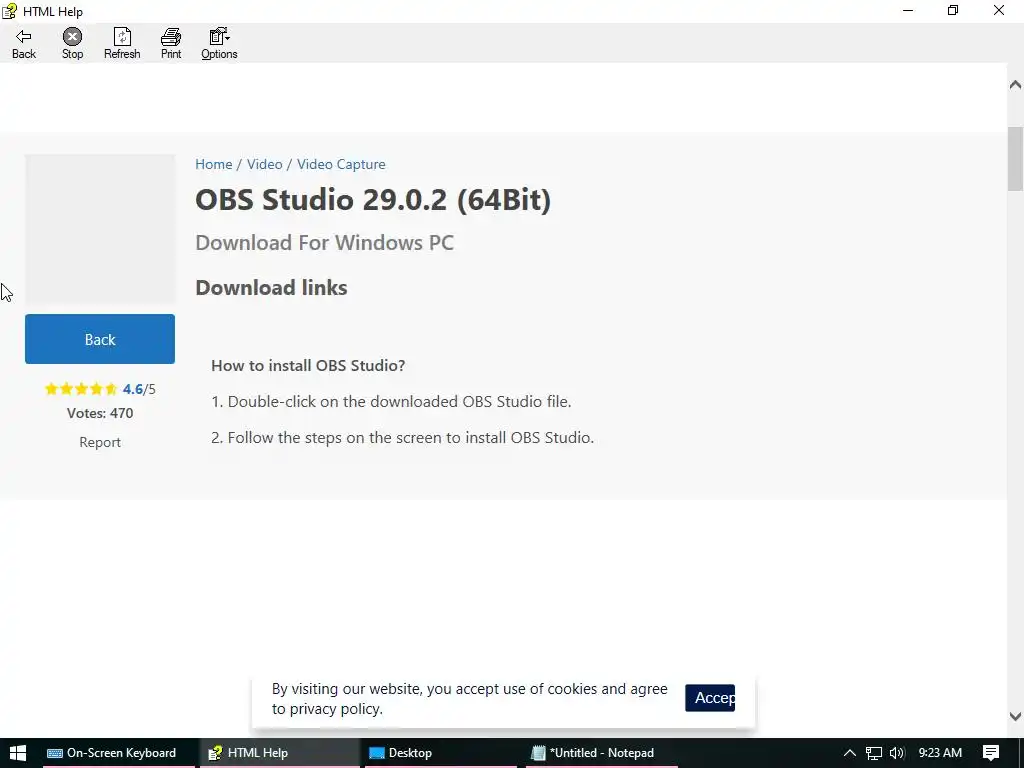Click the gray OBS Studio thumbnail placeholder
The width and height of the screenshot is (1024, 768).
(100, 229)
